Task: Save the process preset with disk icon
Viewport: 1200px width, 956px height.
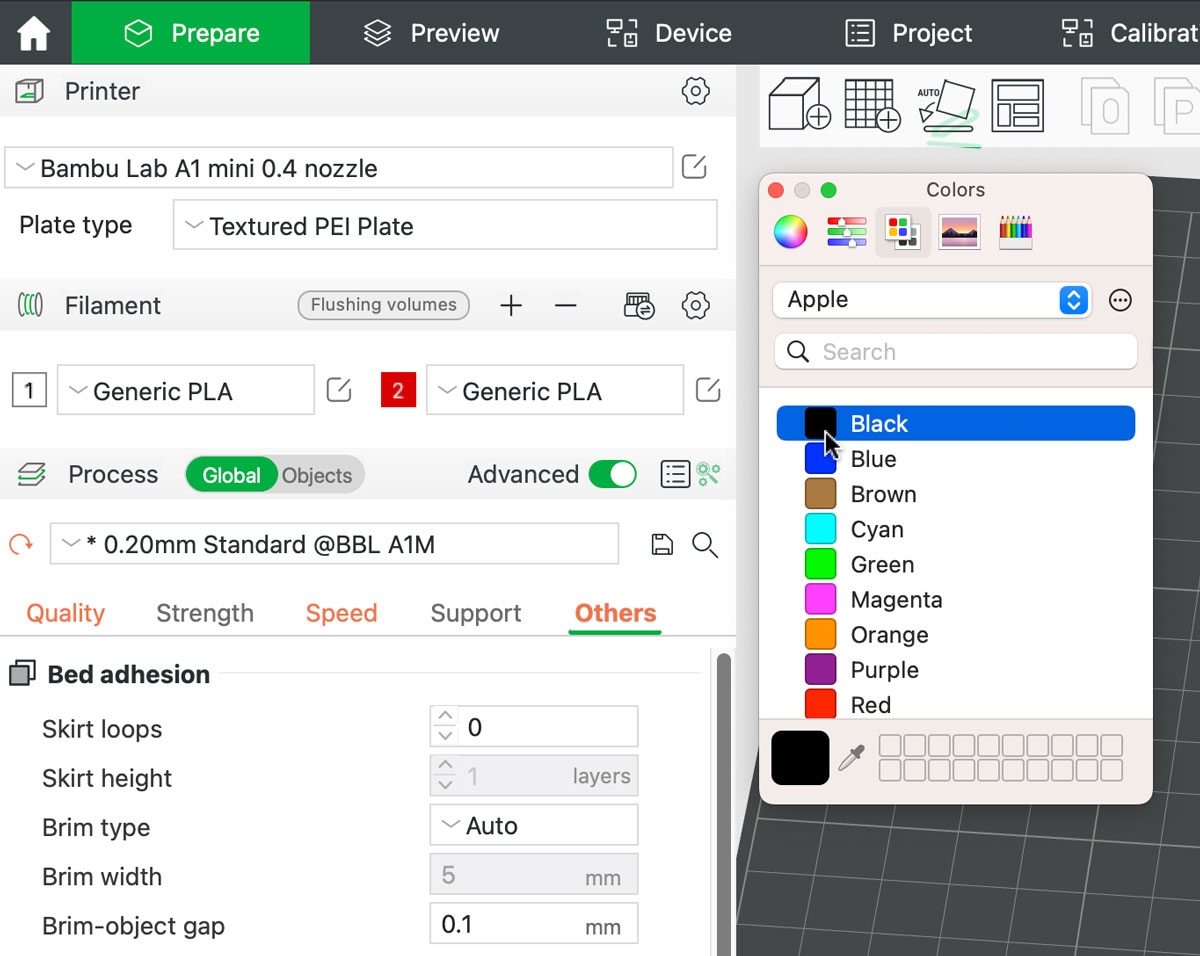Action: [x=661, y=545]
